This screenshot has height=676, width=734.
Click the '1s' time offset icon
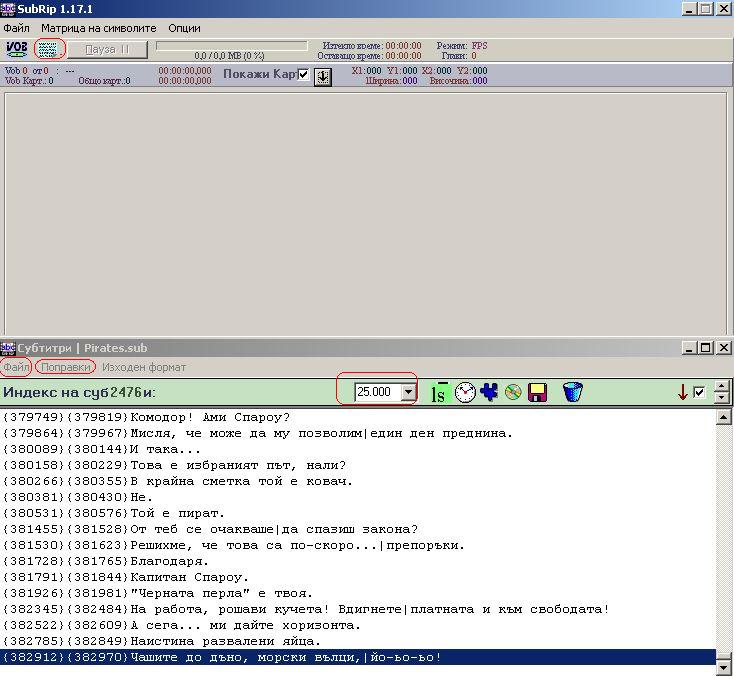pyautogui.click(x=438, y=392)
